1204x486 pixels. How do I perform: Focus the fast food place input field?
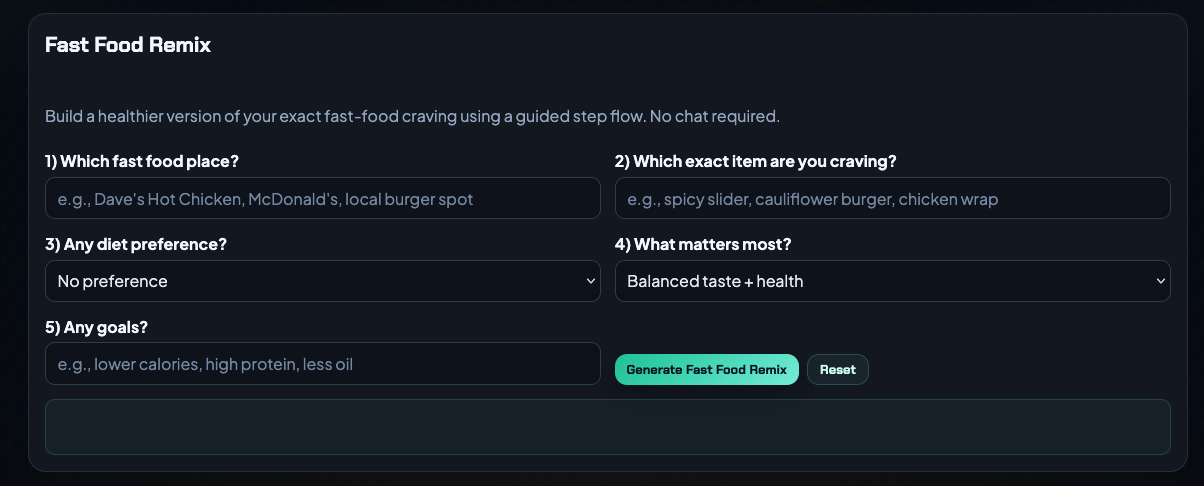(322, 199)
